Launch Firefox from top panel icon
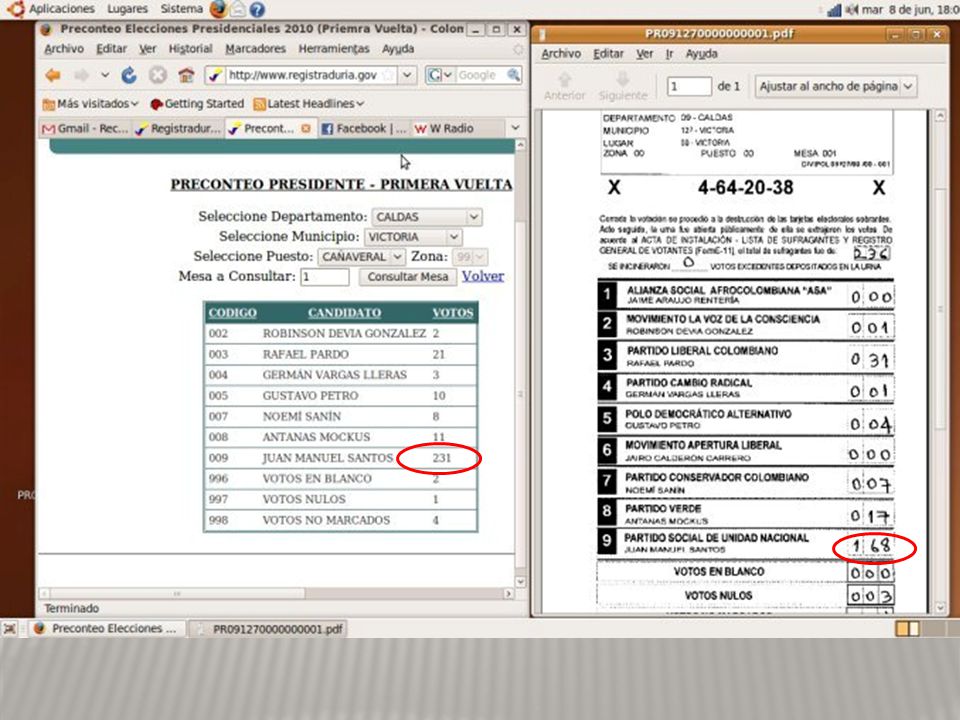 click(218, 9)
